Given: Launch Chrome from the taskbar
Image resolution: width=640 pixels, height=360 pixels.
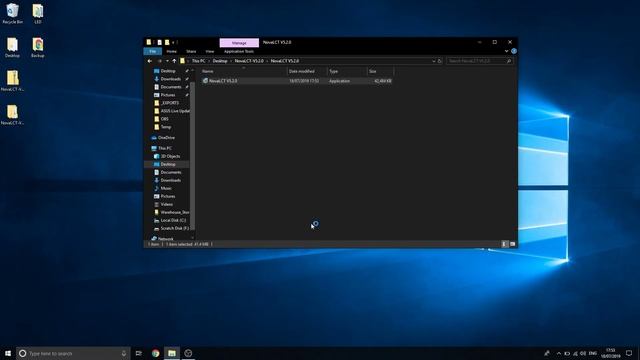Looking at the screenshot, I should [x=156, y=353].
